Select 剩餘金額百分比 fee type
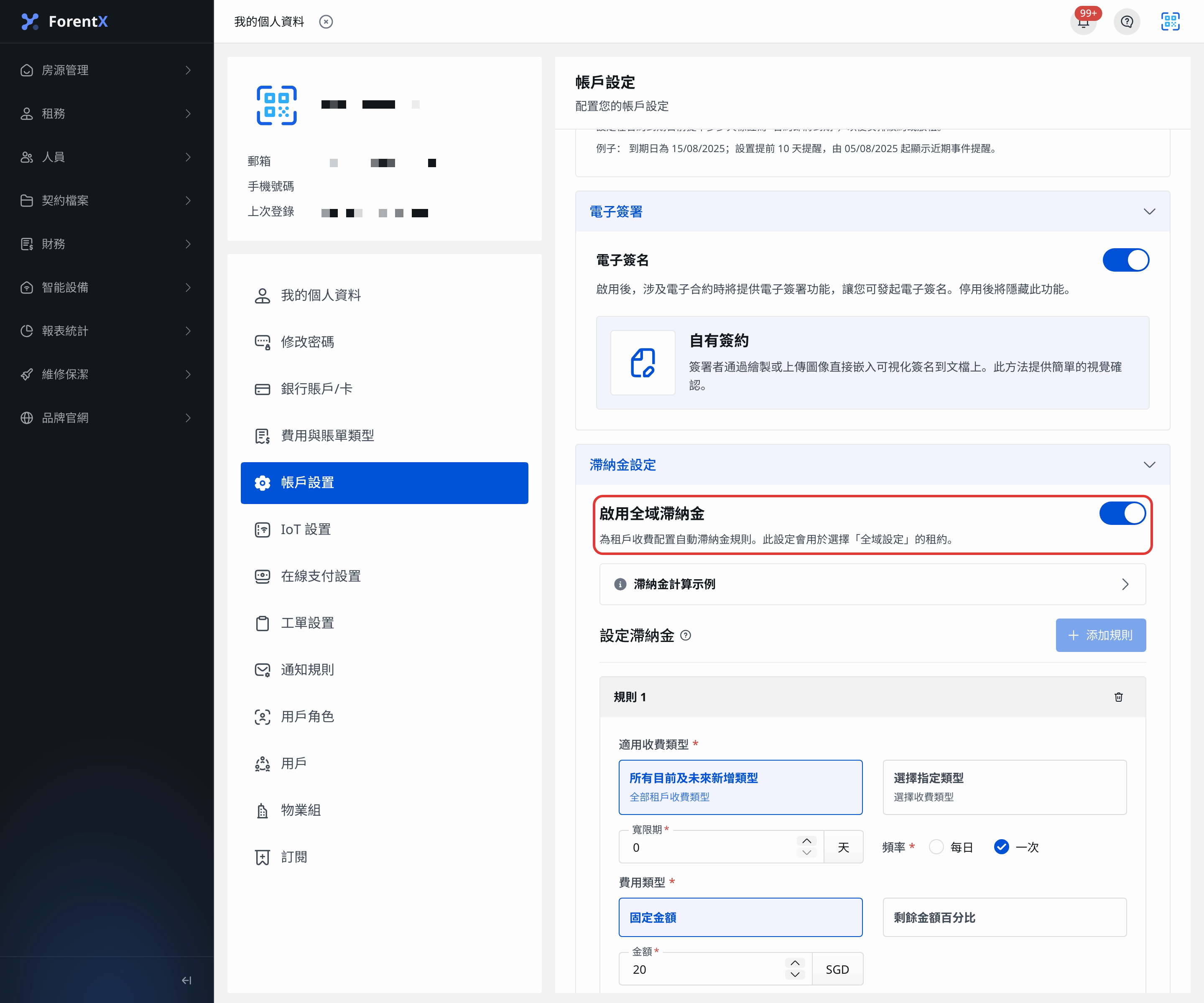This screenshot has width=1204, height=1003. (1005, 918)
